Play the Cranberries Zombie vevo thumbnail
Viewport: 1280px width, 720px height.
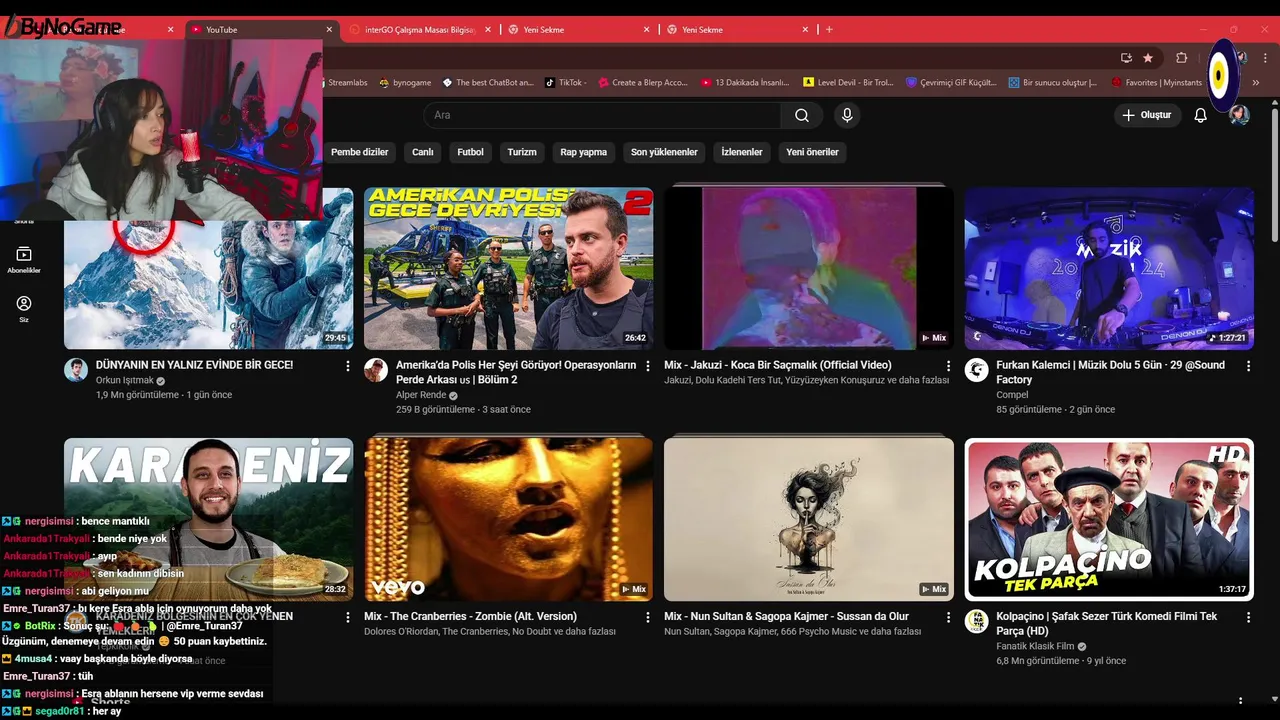tap(508, 519)
